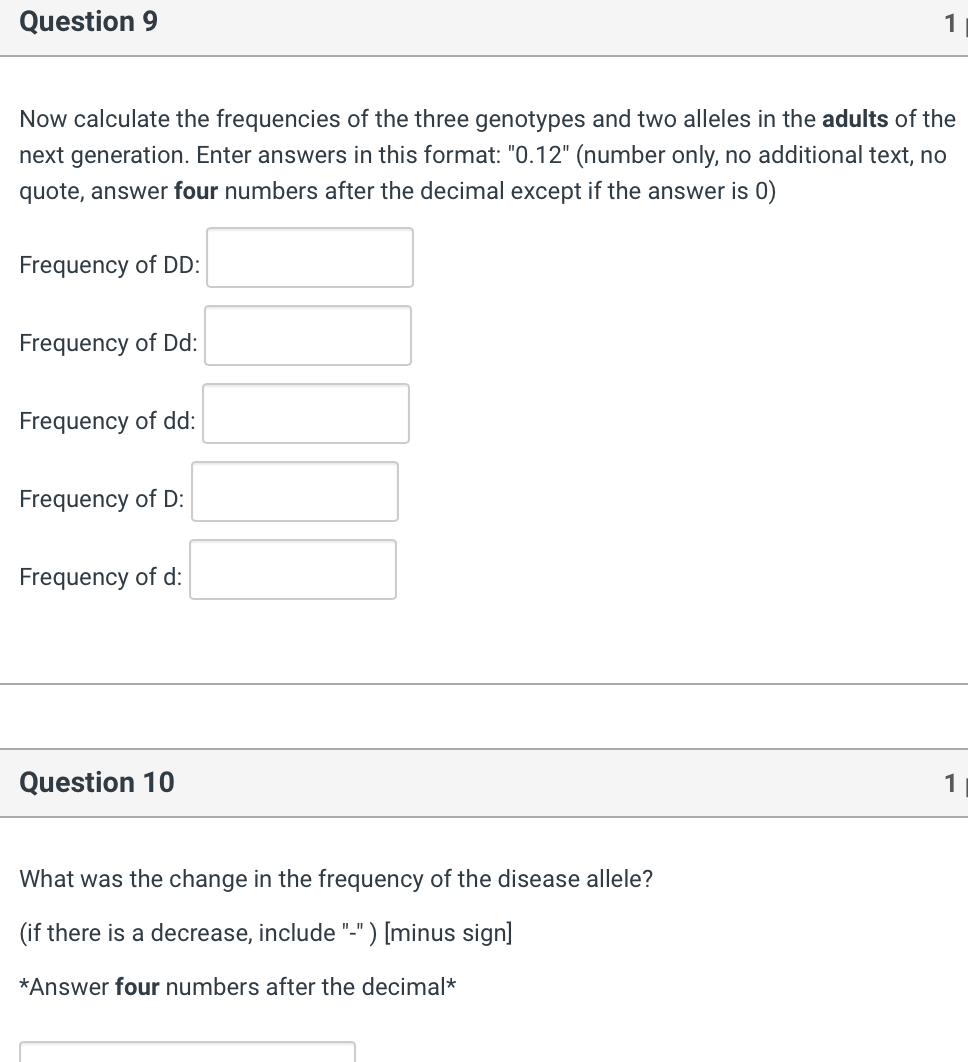Select the Question 10 header
Screen dimensions: 968x1062
(96, 782)
